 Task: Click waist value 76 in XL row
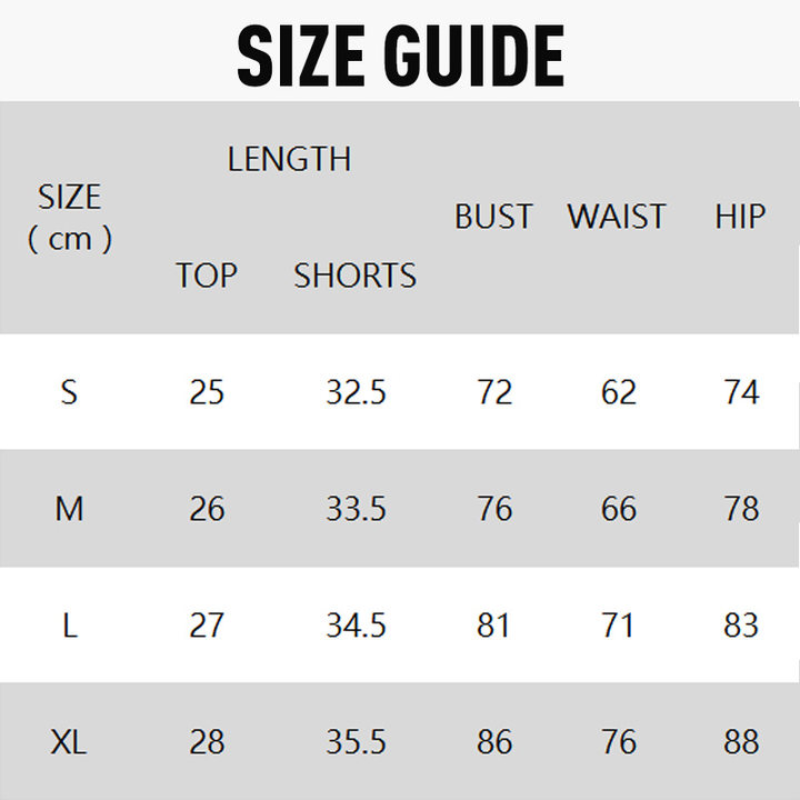point(619,742)
